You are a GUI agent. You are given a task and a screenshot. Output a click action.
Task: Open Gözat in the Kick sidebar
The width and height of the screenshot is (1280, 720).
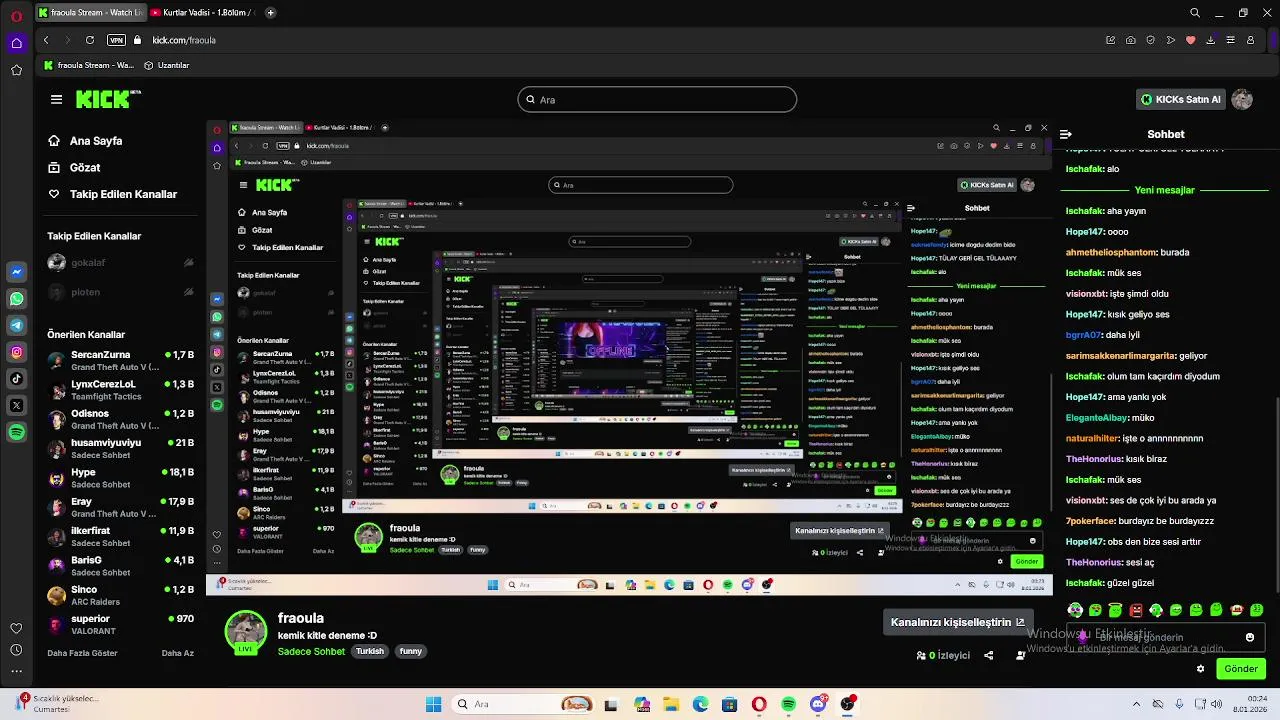(75, 168)
